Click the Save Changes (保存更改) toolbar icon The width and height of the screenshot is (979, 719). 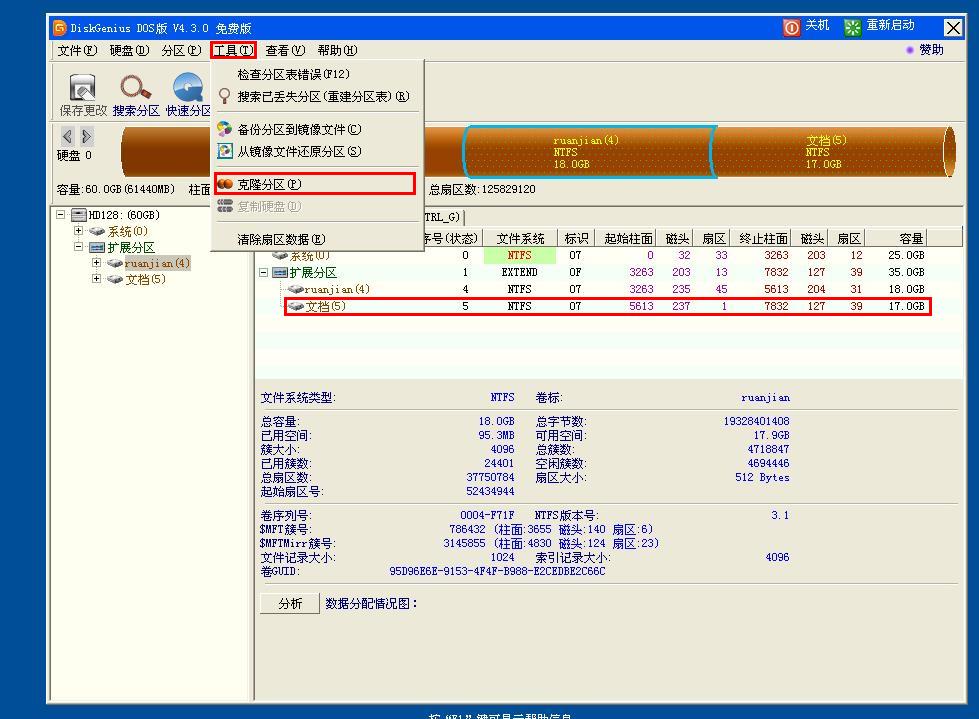(x=82, y=87)
